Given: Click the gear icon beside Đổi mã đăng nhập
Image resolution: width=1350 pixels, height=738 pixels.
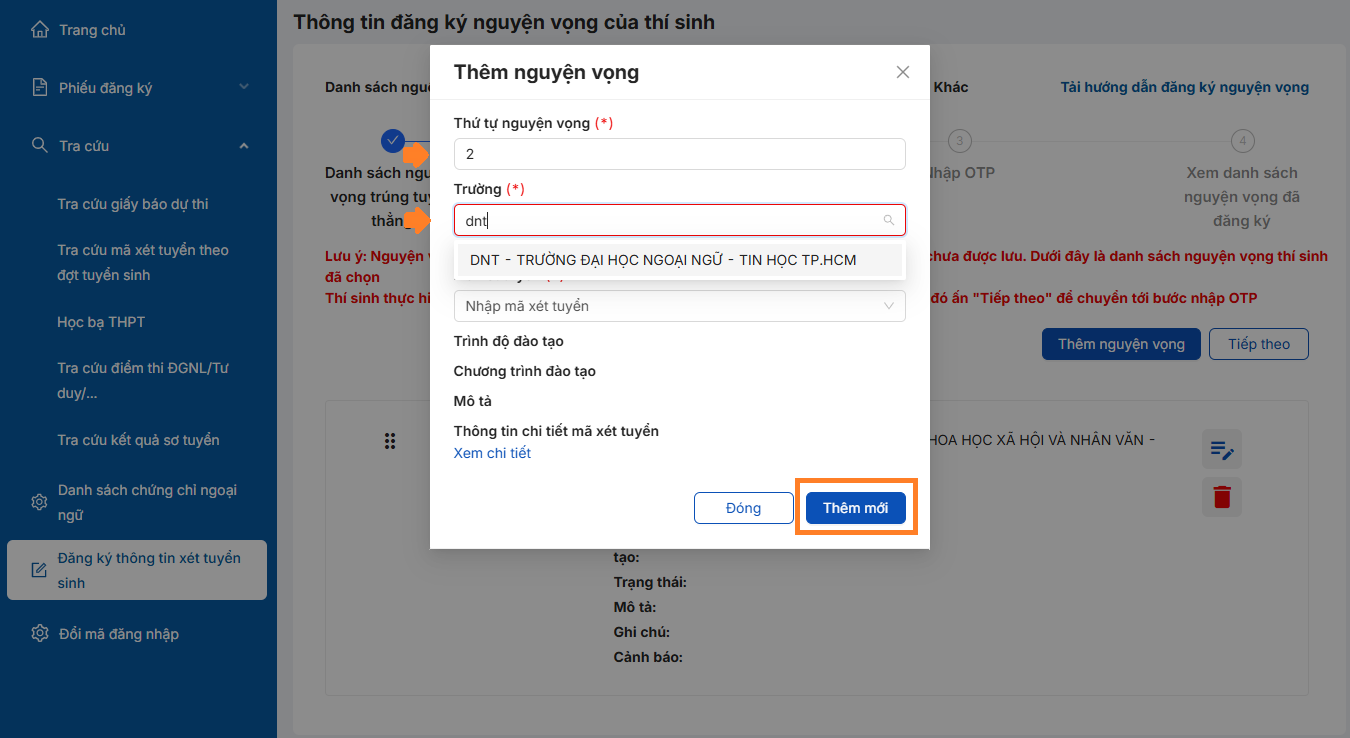Looking at the screenshot, I should [39, 634].
